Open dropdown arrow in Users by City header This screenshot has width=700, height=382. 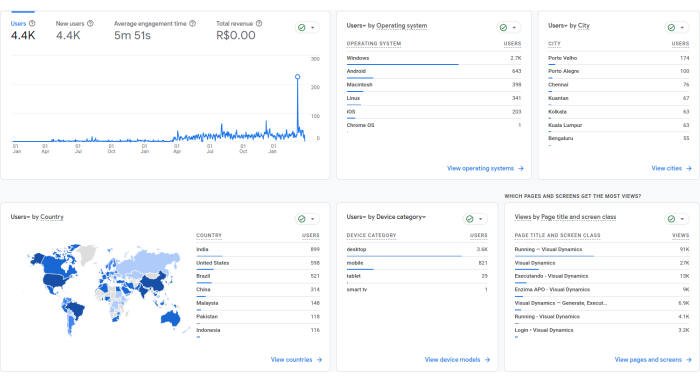682,28
